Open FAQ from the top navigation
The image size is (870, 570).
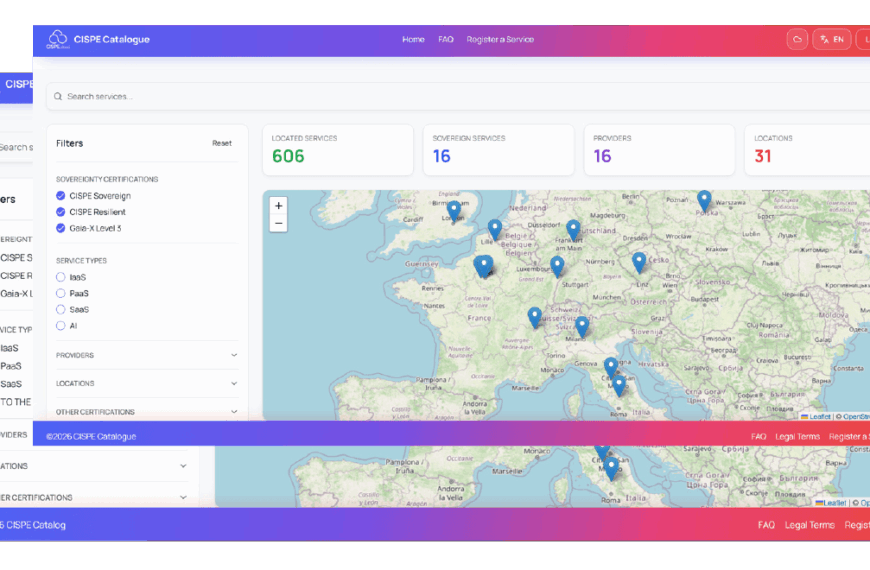tap(446, 39)
